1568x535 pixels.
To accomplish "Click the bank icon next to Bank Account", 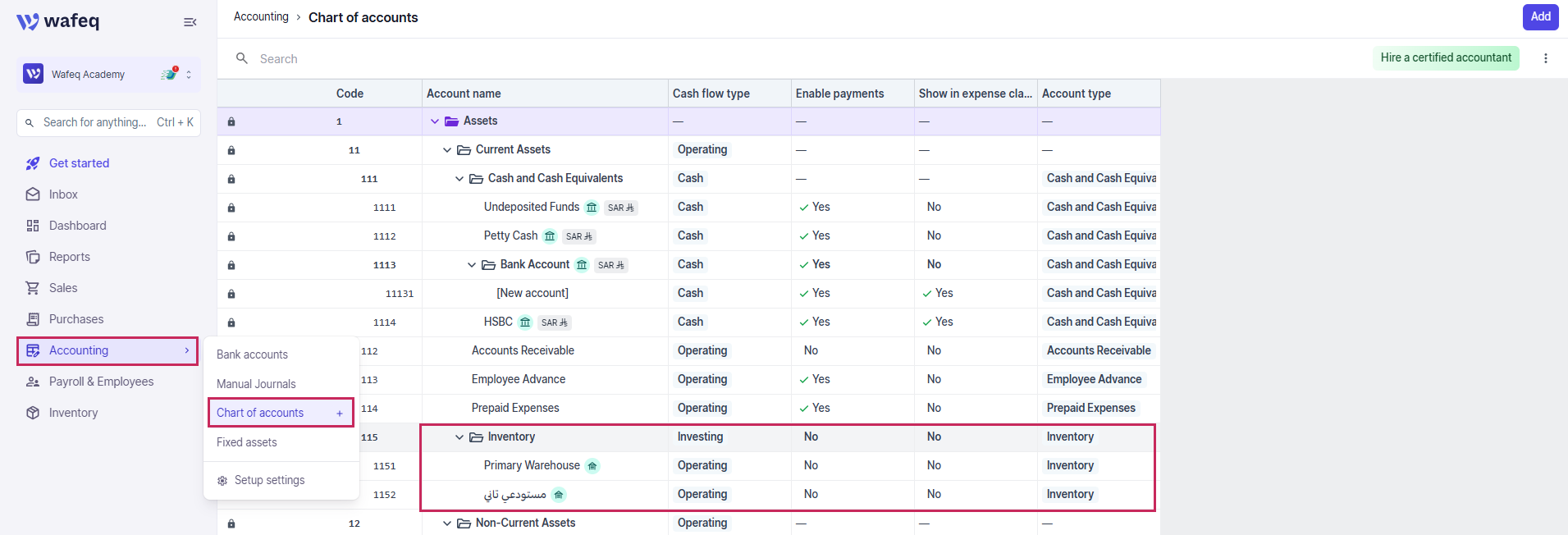I will tap(582, 265).
